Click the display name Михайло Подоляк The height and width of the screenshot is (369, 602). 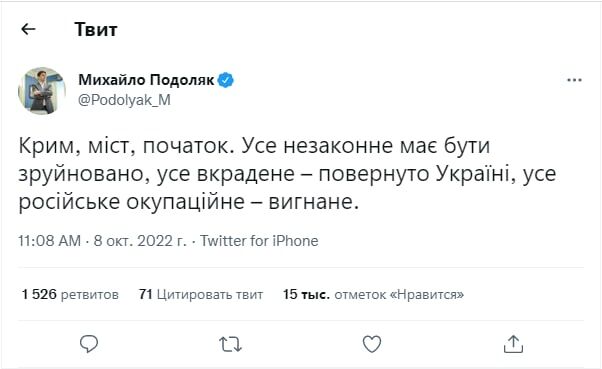click(x=146, y=80)
